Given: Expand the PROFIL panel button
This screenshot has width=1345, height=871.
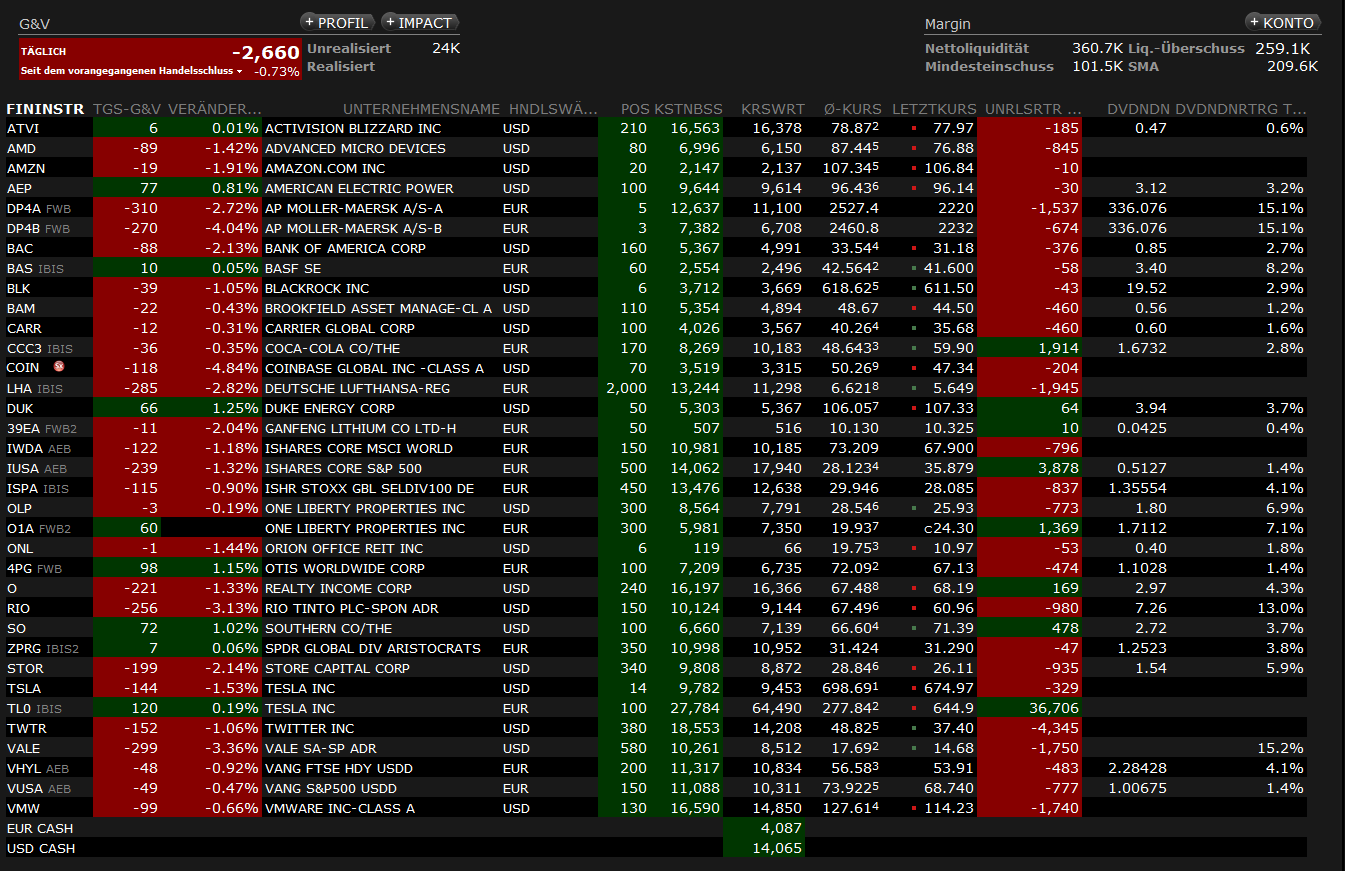Looking at the screenshot, I should pos(337,22).
